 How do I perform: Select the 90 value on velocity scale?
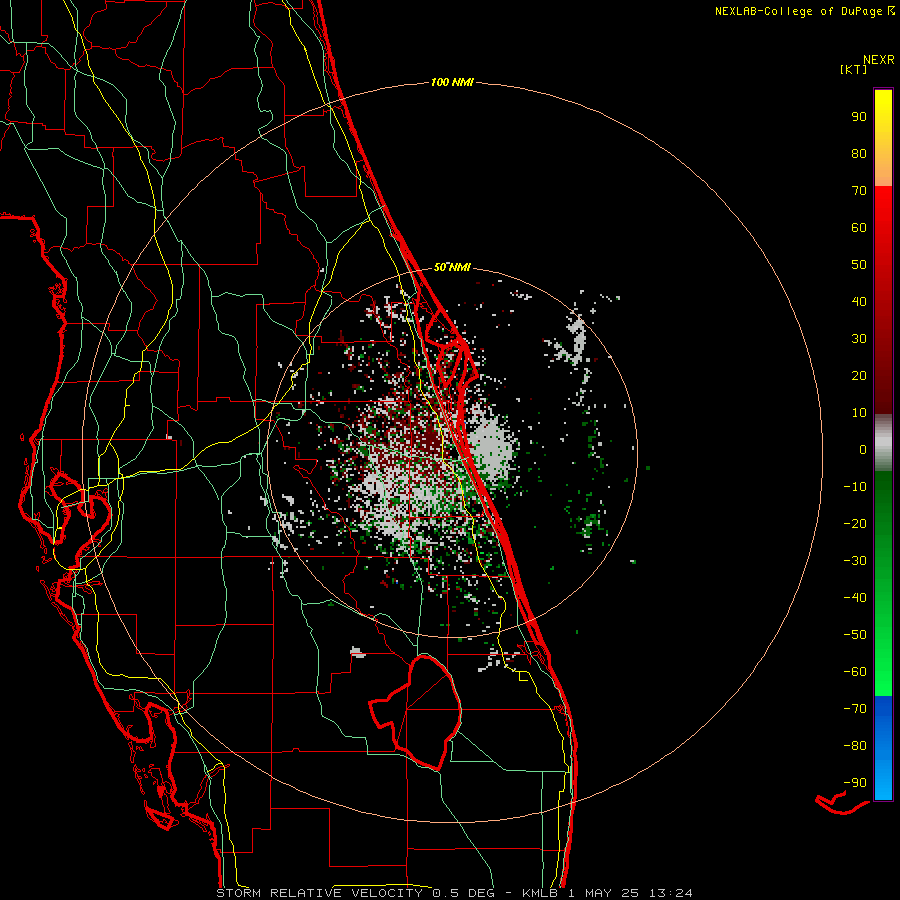tap(859, 117)
